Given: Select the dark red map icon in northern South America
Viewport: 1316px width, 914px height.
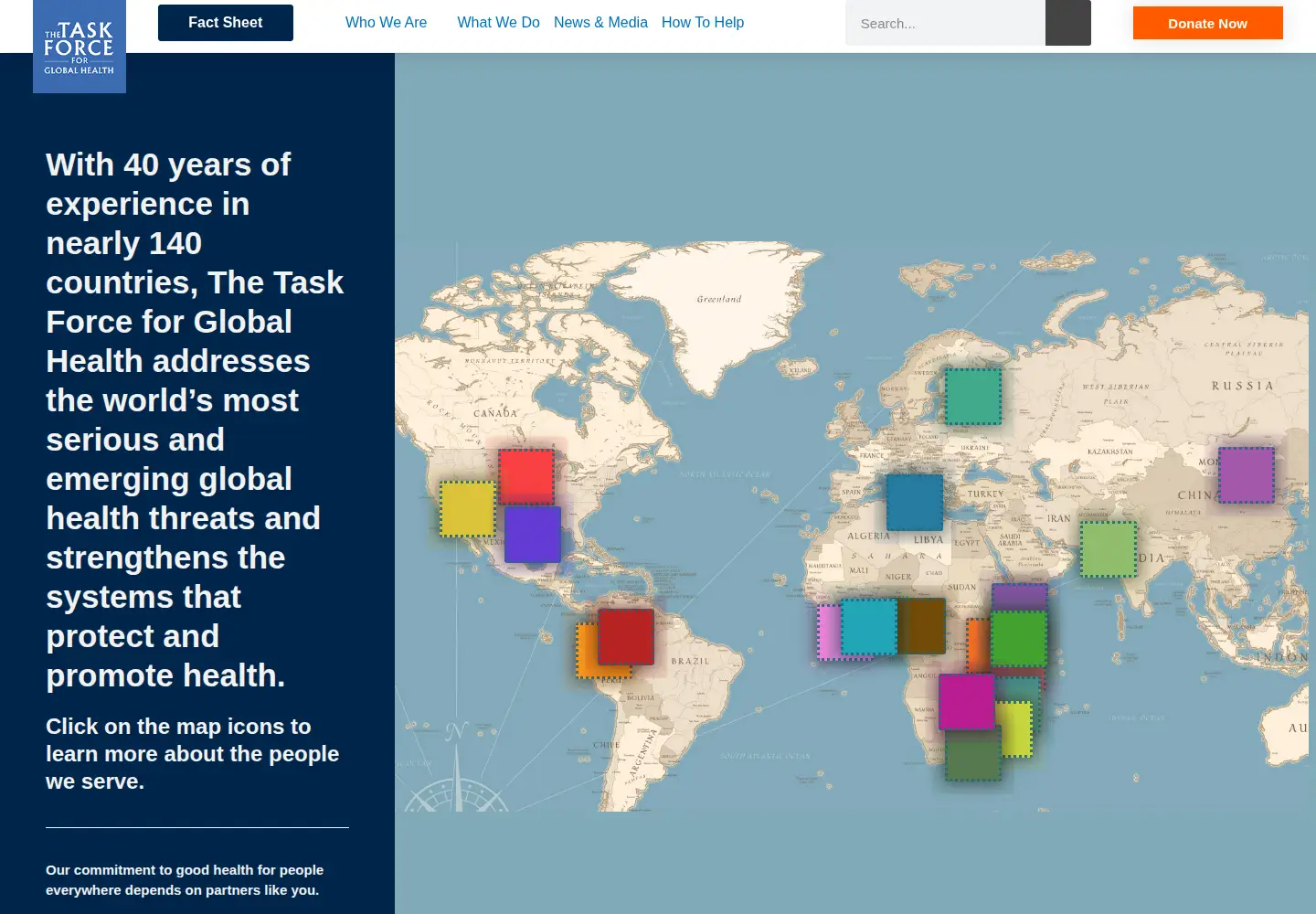Looking at the screenshot, I should click(x=626, y=637).
